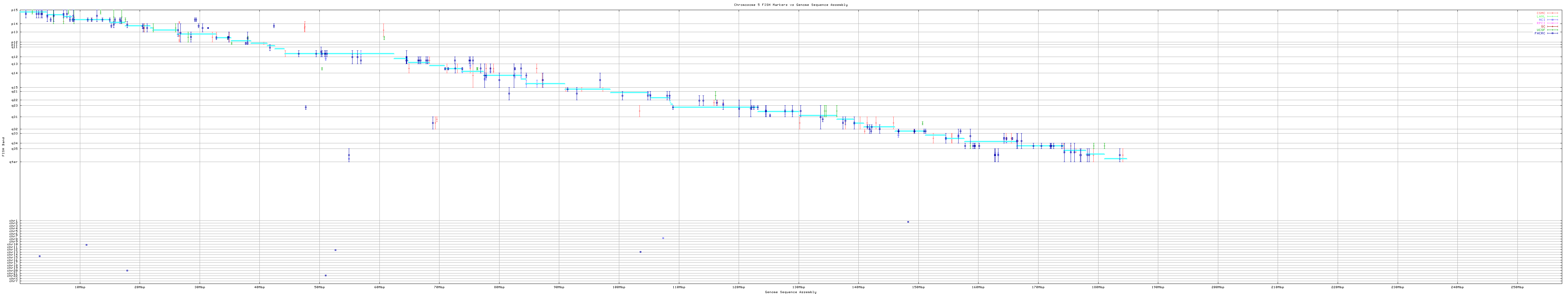Click the p15 band label at top left

pyautogui.click(x=14, y=10)
